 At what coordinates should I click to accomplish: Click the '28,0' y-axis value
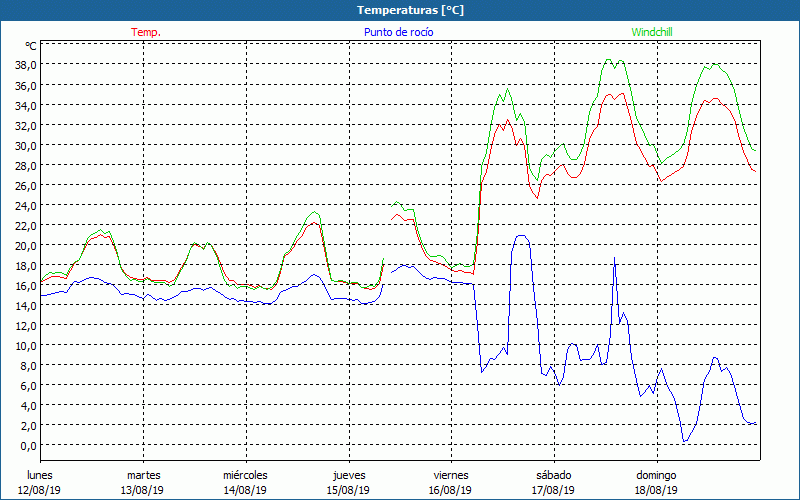point(27,165)
